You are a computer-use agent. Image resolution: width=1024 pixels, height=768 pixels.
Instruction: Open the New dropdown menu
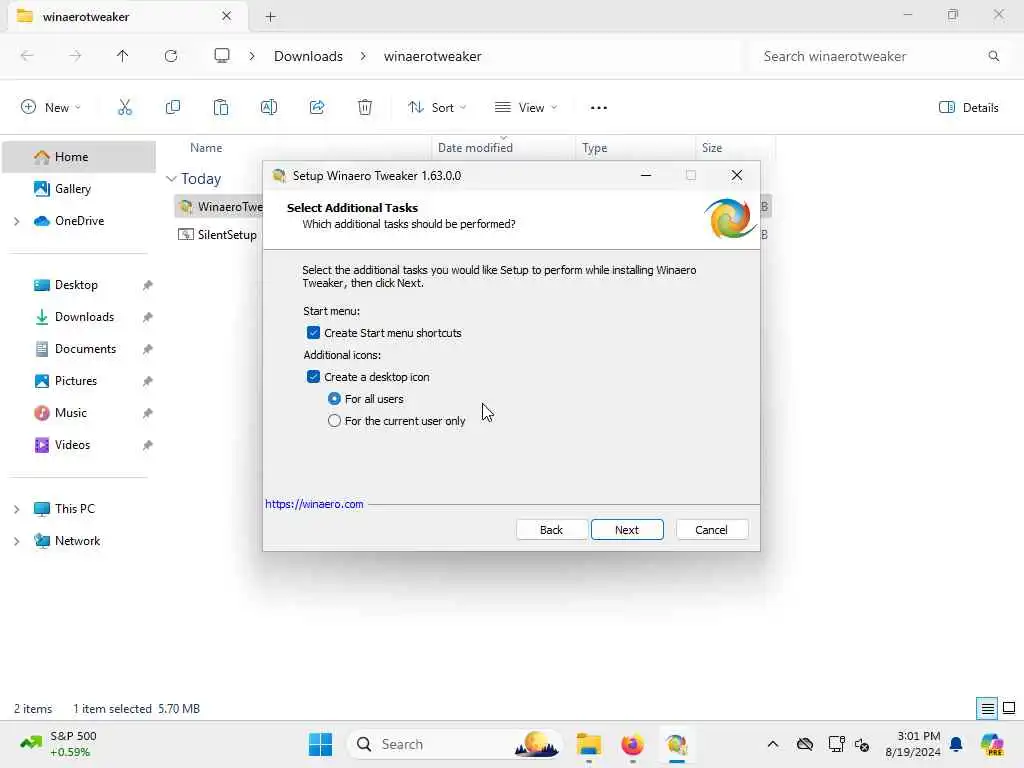(51, 108)
